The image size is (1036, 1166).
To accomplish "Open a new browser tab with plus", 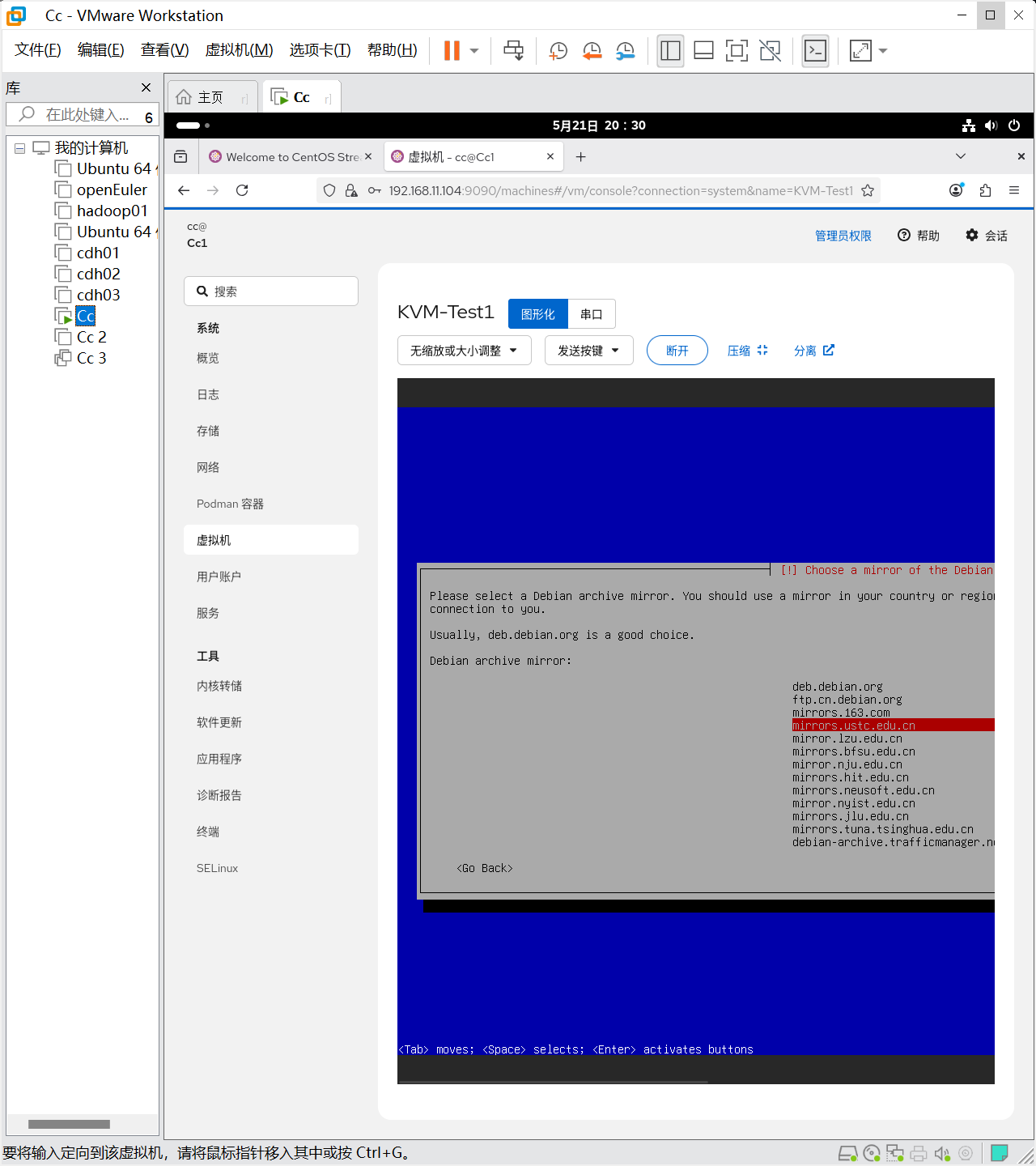I will point(580,157).
